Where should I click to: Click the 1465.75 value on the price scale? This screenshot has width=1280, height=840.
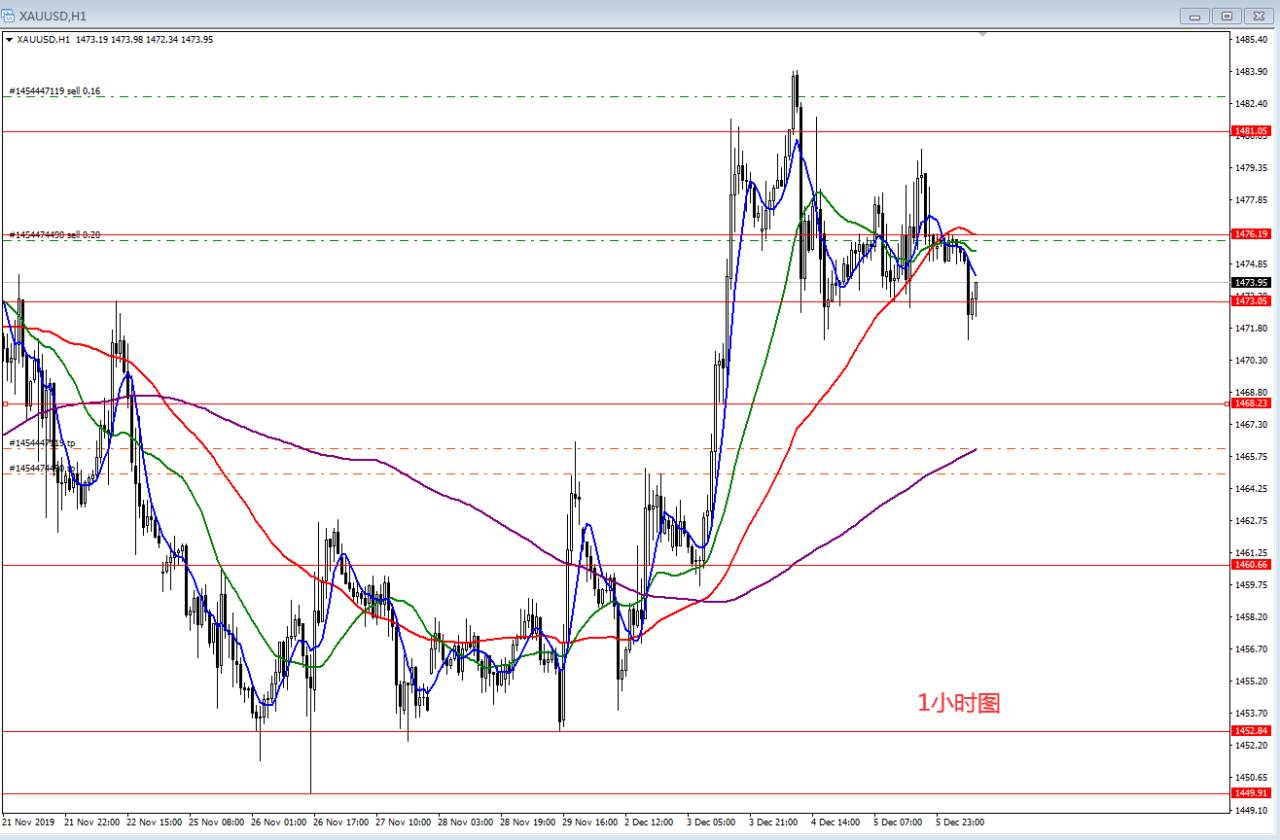pyautogui.click(x=1252, y=456)
